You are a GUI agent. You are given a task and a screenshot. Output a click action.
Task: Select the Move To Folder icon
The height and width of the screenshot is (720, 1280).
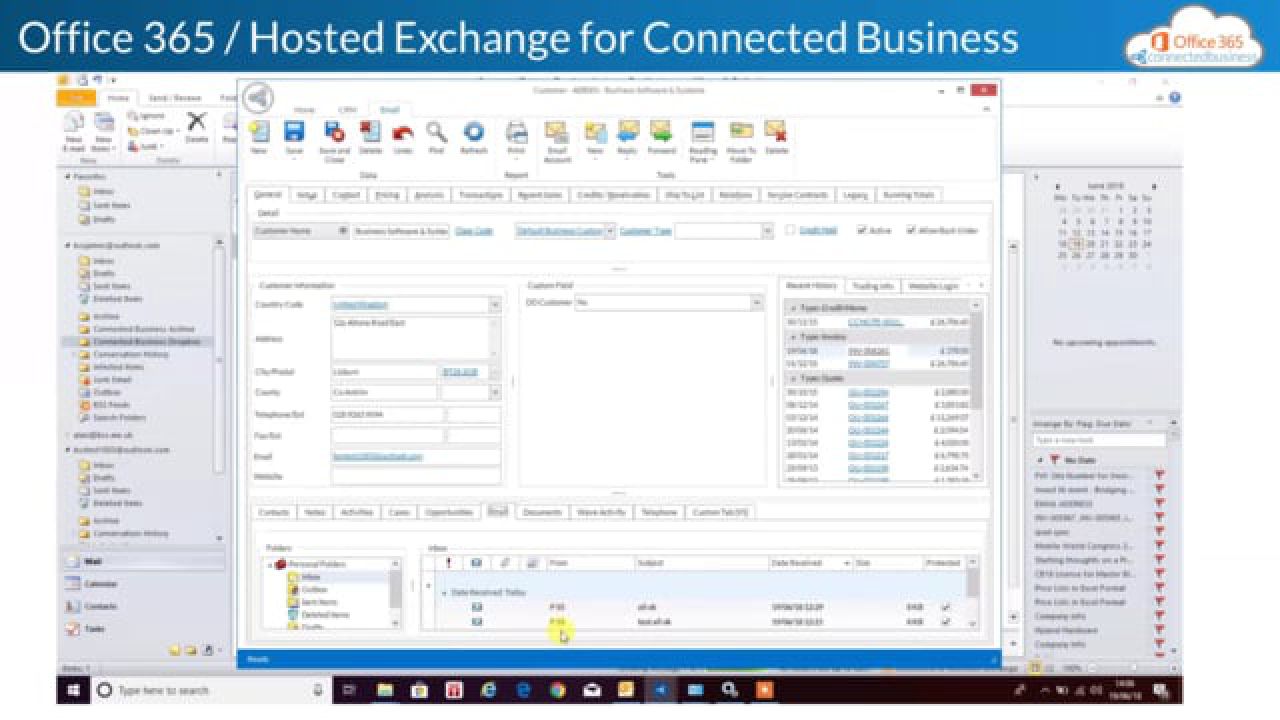742,137
